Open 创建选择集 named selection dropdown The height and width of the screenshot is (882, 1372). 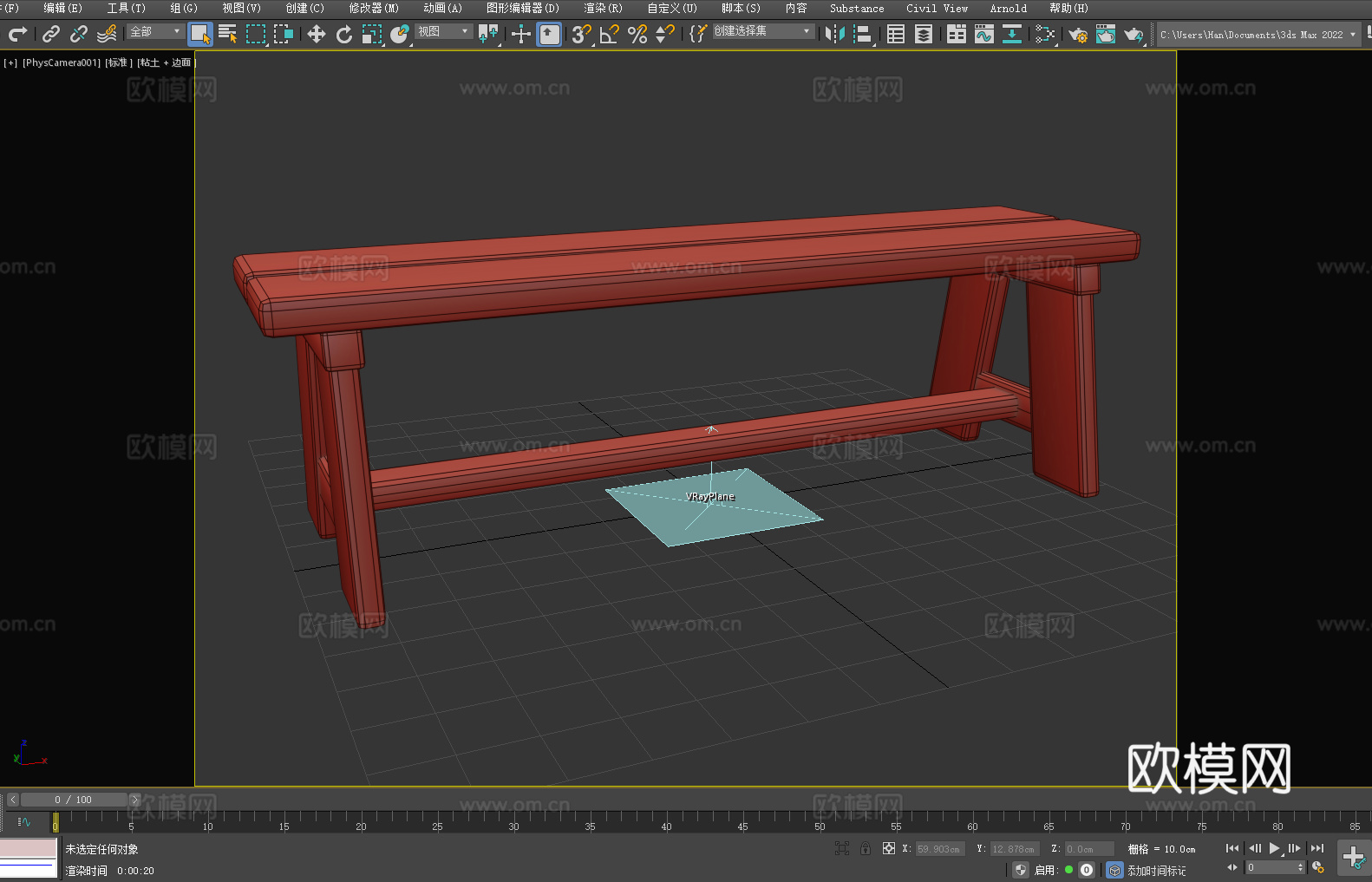tap(763, 31)
